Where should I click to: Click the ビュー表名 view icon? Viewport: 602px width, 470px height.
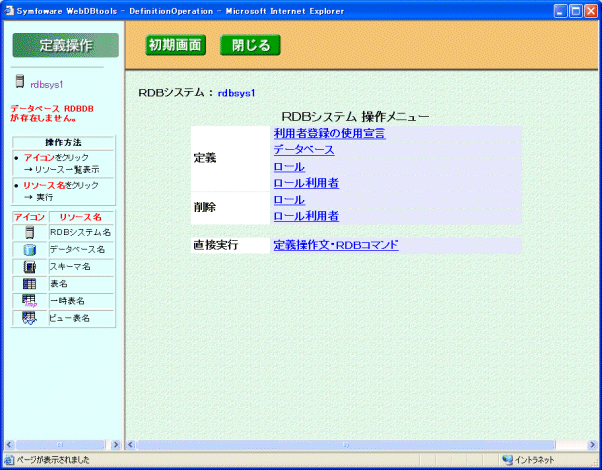(x=29, y=318)
